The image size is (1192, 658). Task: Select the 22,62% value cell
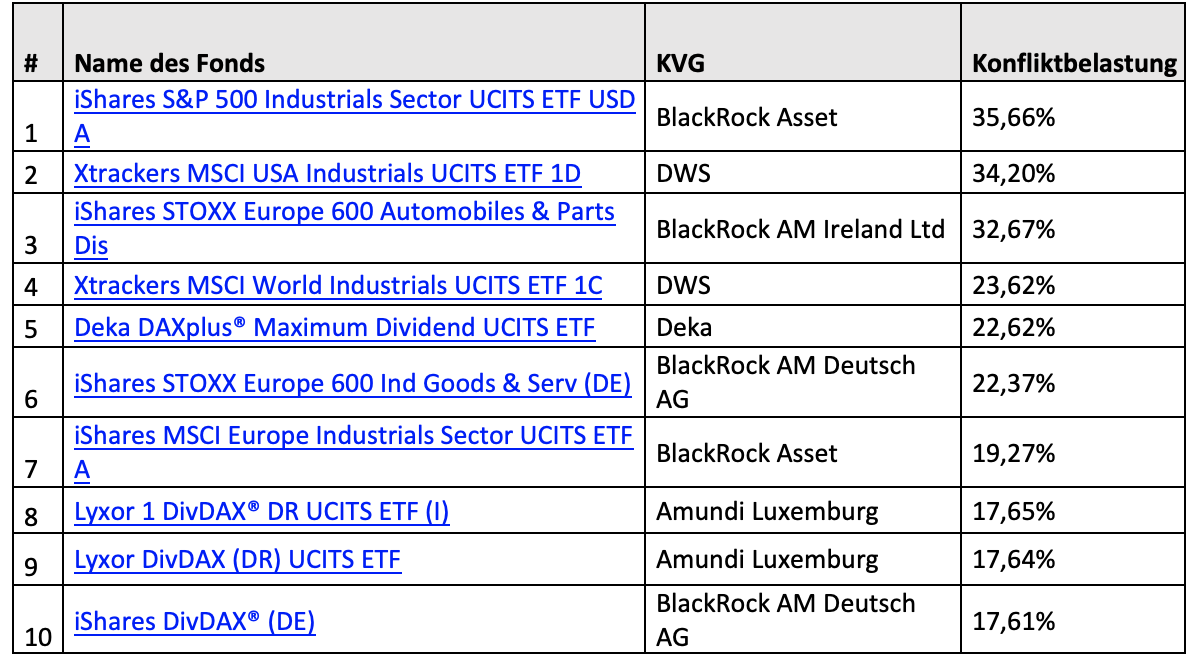click(1075, 327)
